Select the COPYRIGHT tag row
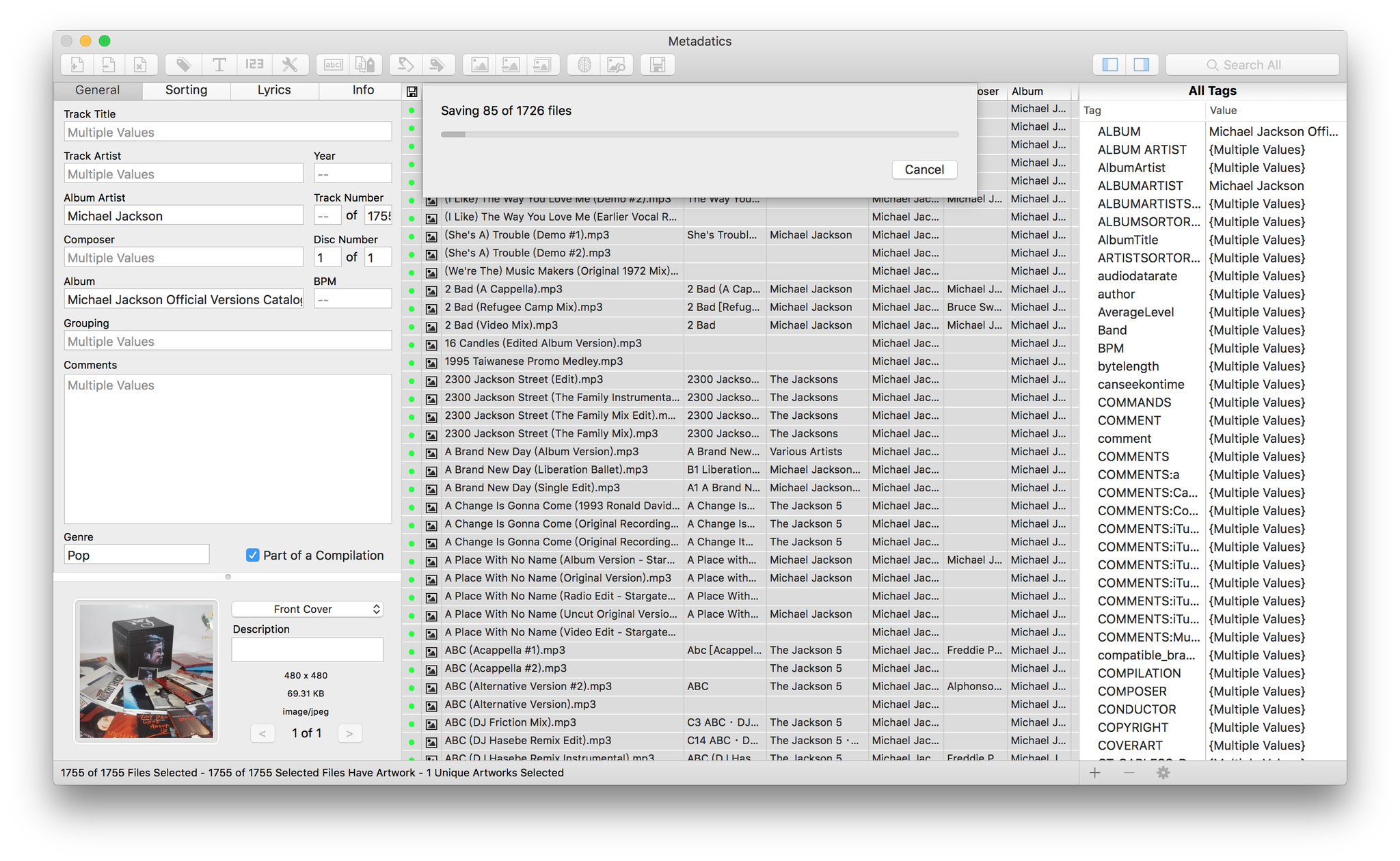 point(1213,728)
